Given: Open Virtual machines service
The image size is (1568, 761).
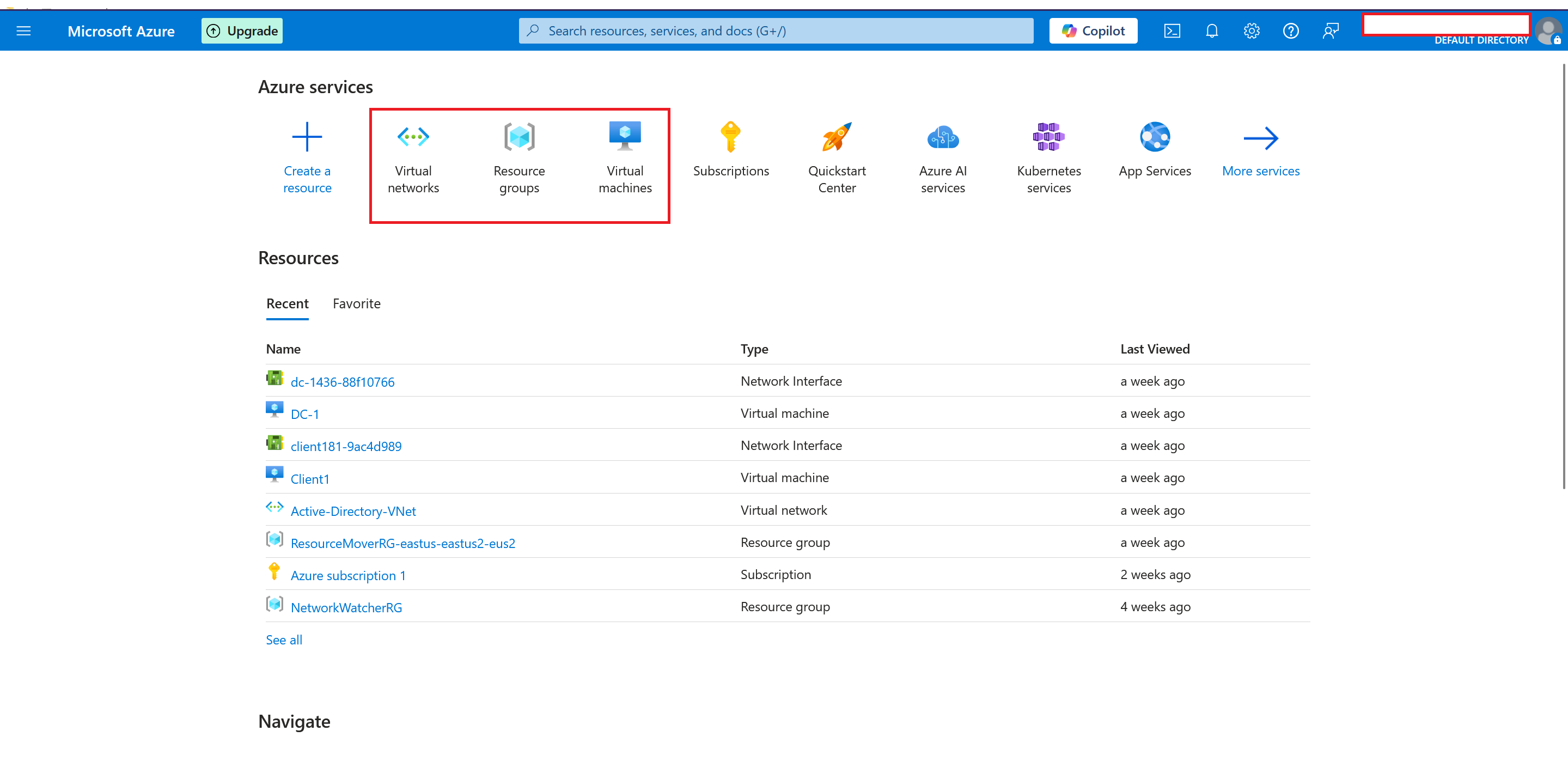Looking at the screenshot, I should point(625,159).
